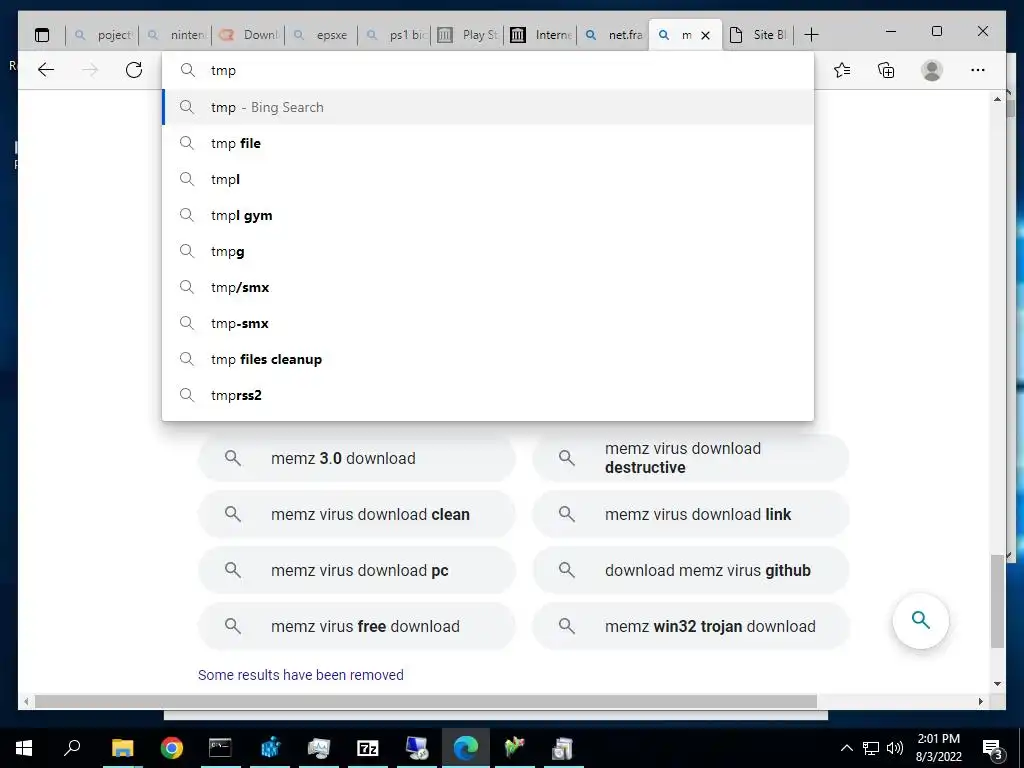Image resolution: width=1024 pixels, height=768 pixels.
Task: Open 'memz virus download link' search
Action: point(691,514)
